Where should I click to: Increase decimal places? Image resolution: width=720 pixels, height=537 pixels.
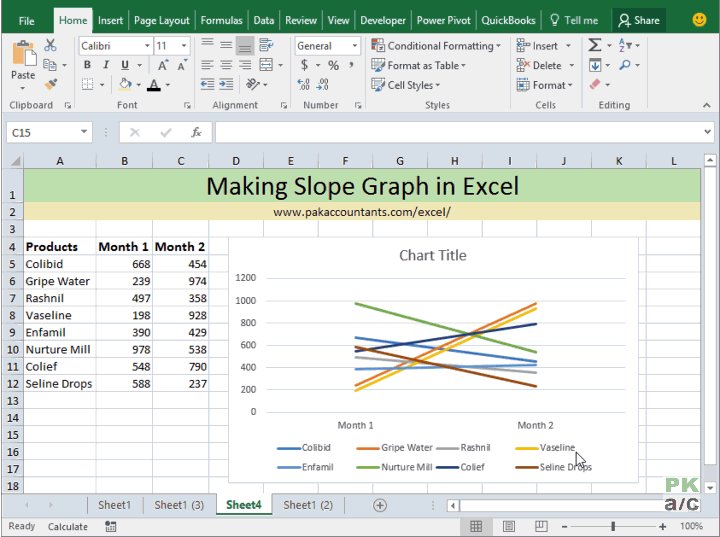click(303, 84)
